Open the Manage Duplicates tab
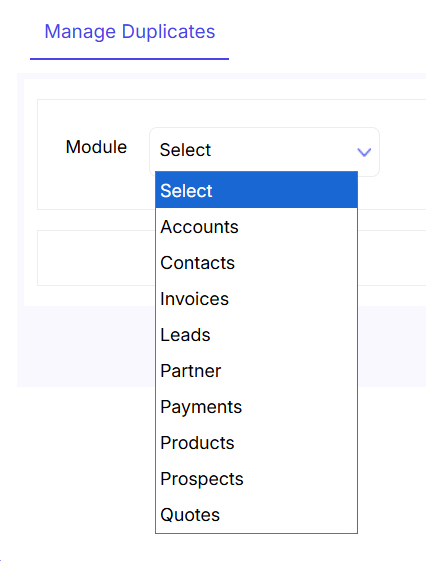This screenshot has height=561, width=426. 129,31
